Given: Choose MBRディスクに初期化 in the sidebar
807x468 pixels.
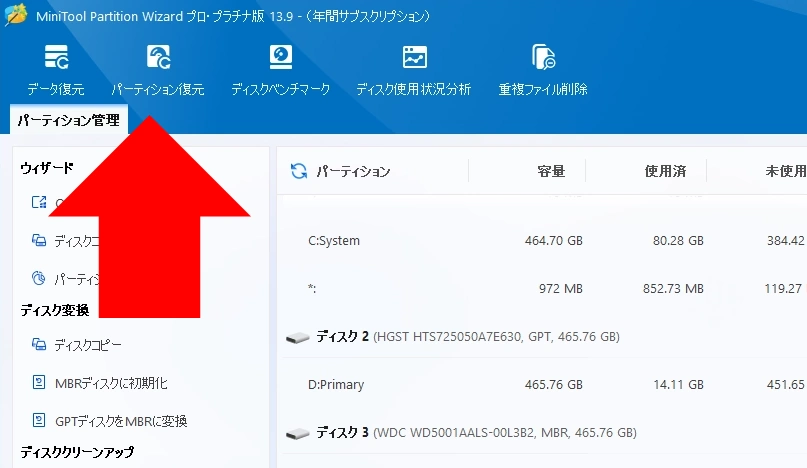Looking at the screenshot, I should (x=111, y=384).
